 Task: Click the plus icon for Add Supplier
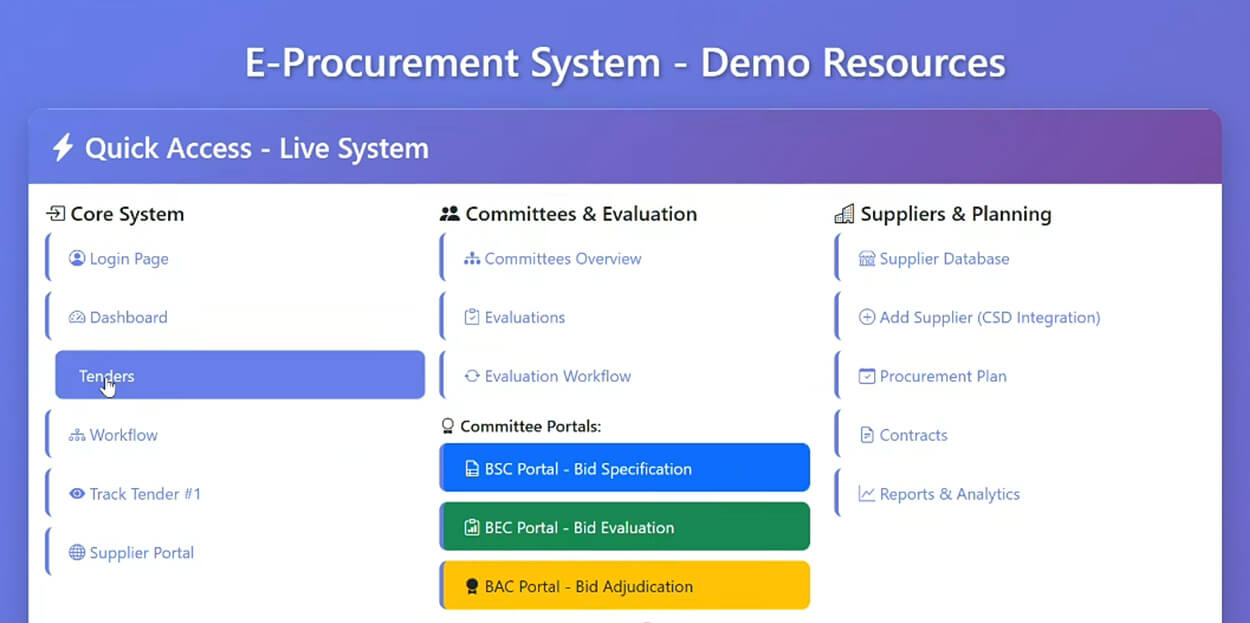click(x=867, y=318)
